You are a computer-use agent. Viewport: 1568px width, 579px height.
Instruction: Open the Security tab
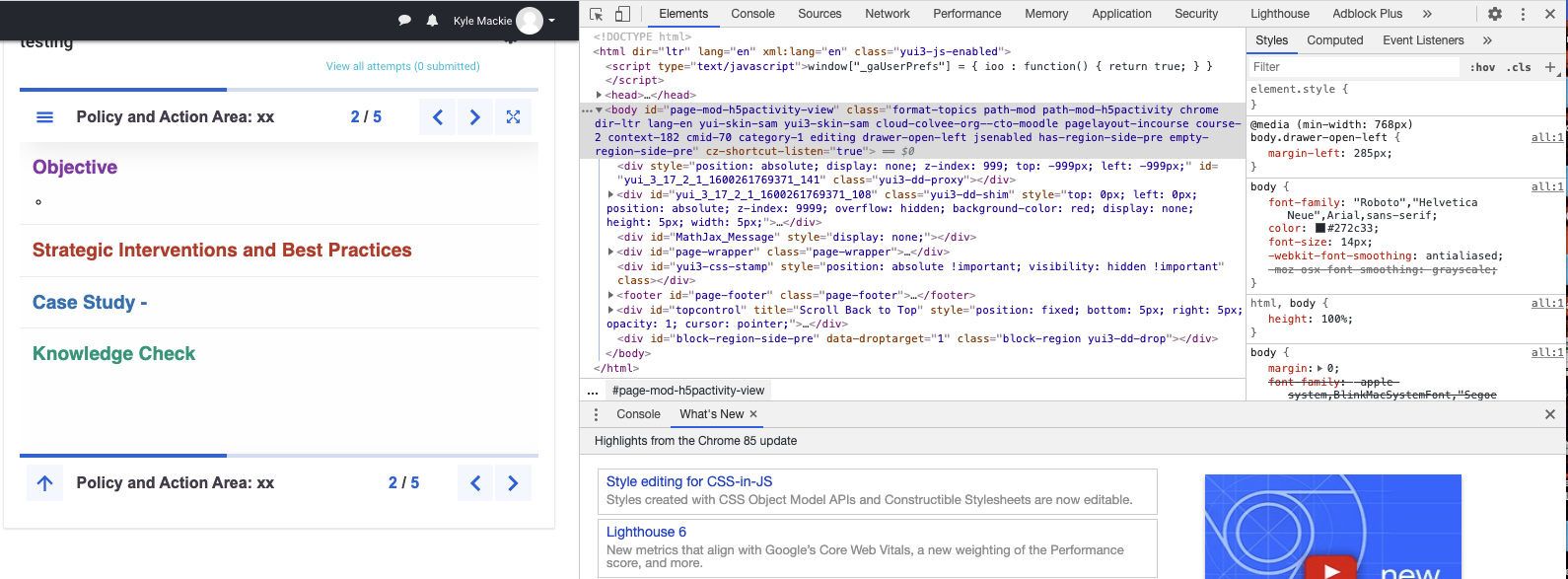(1196, 14)
